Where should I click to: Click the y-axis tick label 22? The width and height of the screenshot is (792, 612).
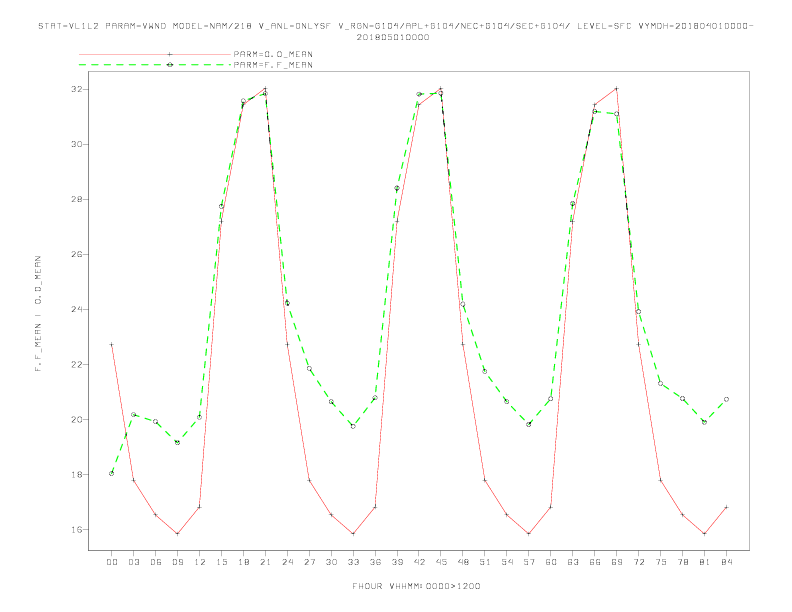coord(77,365)
